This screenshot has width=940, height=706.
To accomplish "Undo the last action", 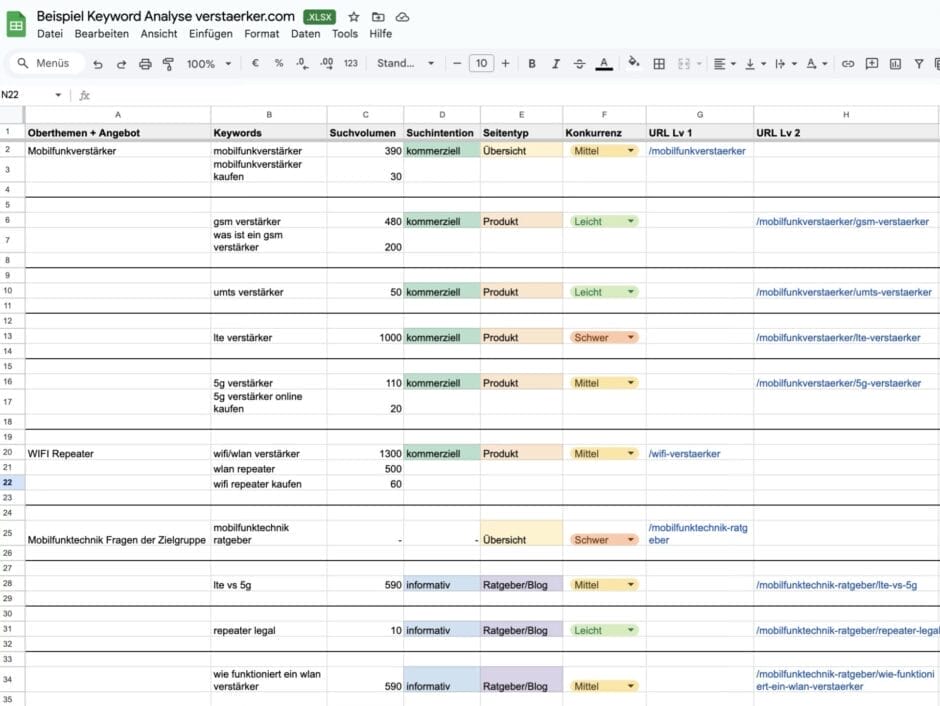I will tap(98, 64).
